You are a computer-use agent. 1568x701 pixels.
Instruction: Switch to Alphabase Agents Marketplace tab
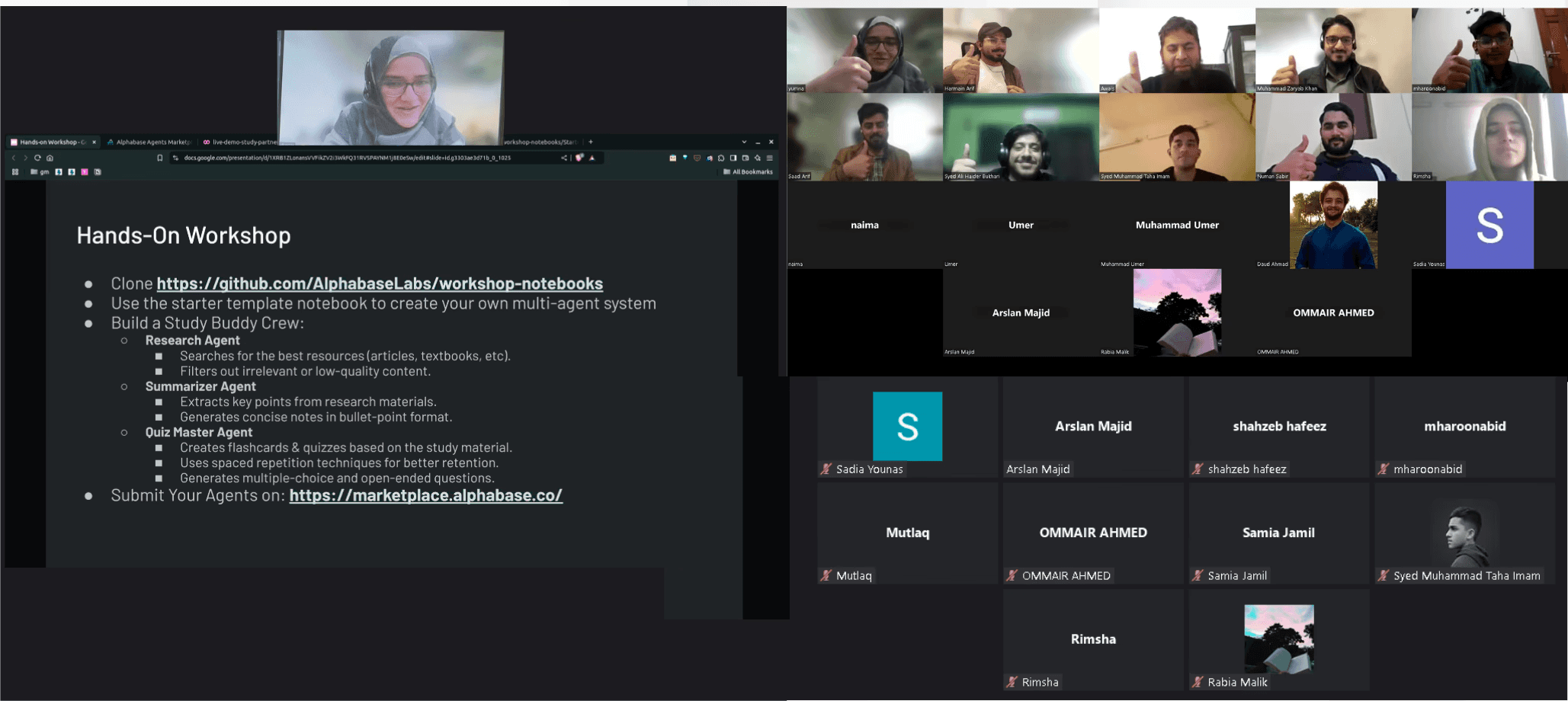tap(149, 142)
